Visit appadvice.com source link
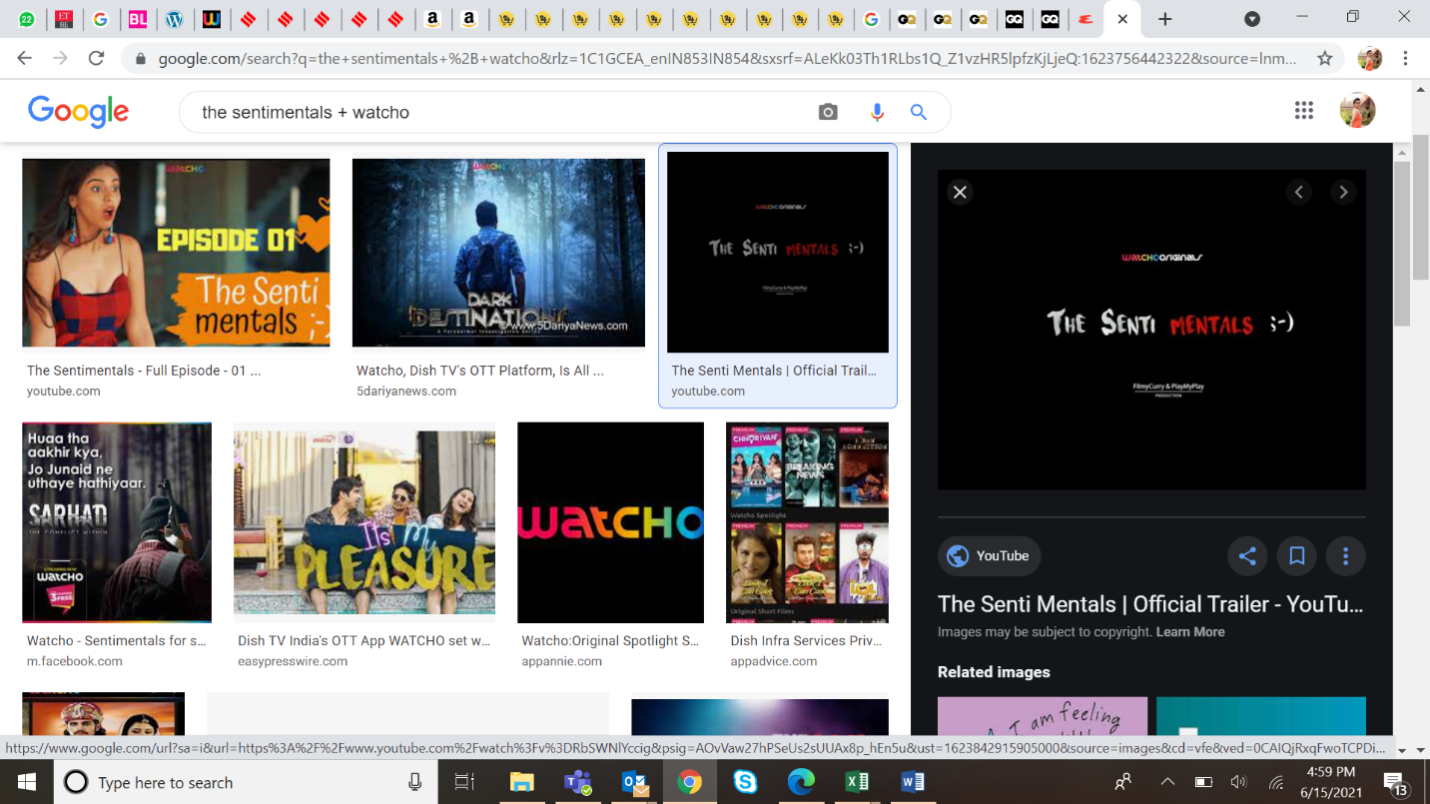Screen dimensions: 1430x804 [x=774, y=661]
